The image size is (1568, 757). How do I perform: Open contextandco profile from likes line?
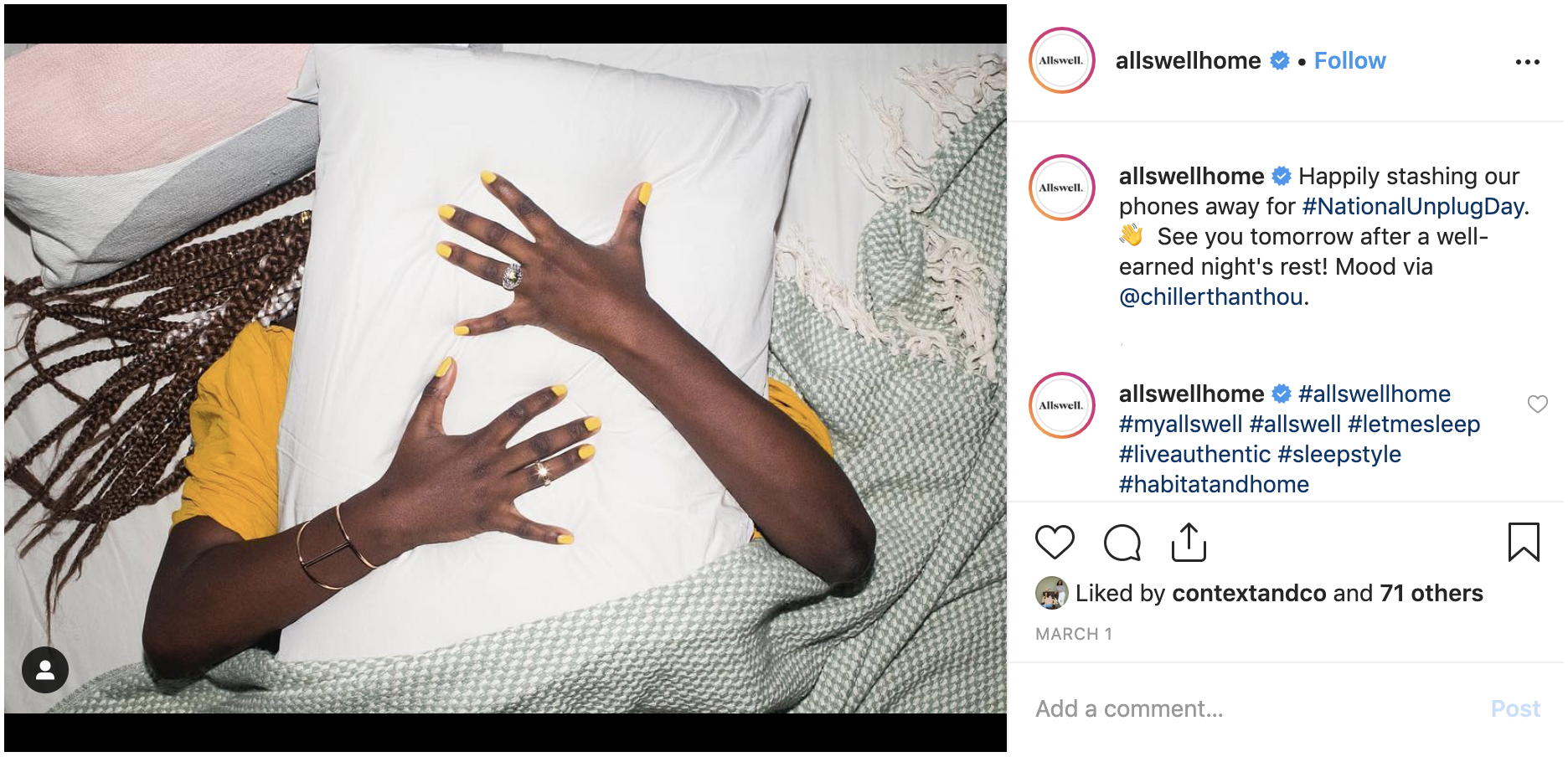tap(1249, 593)
